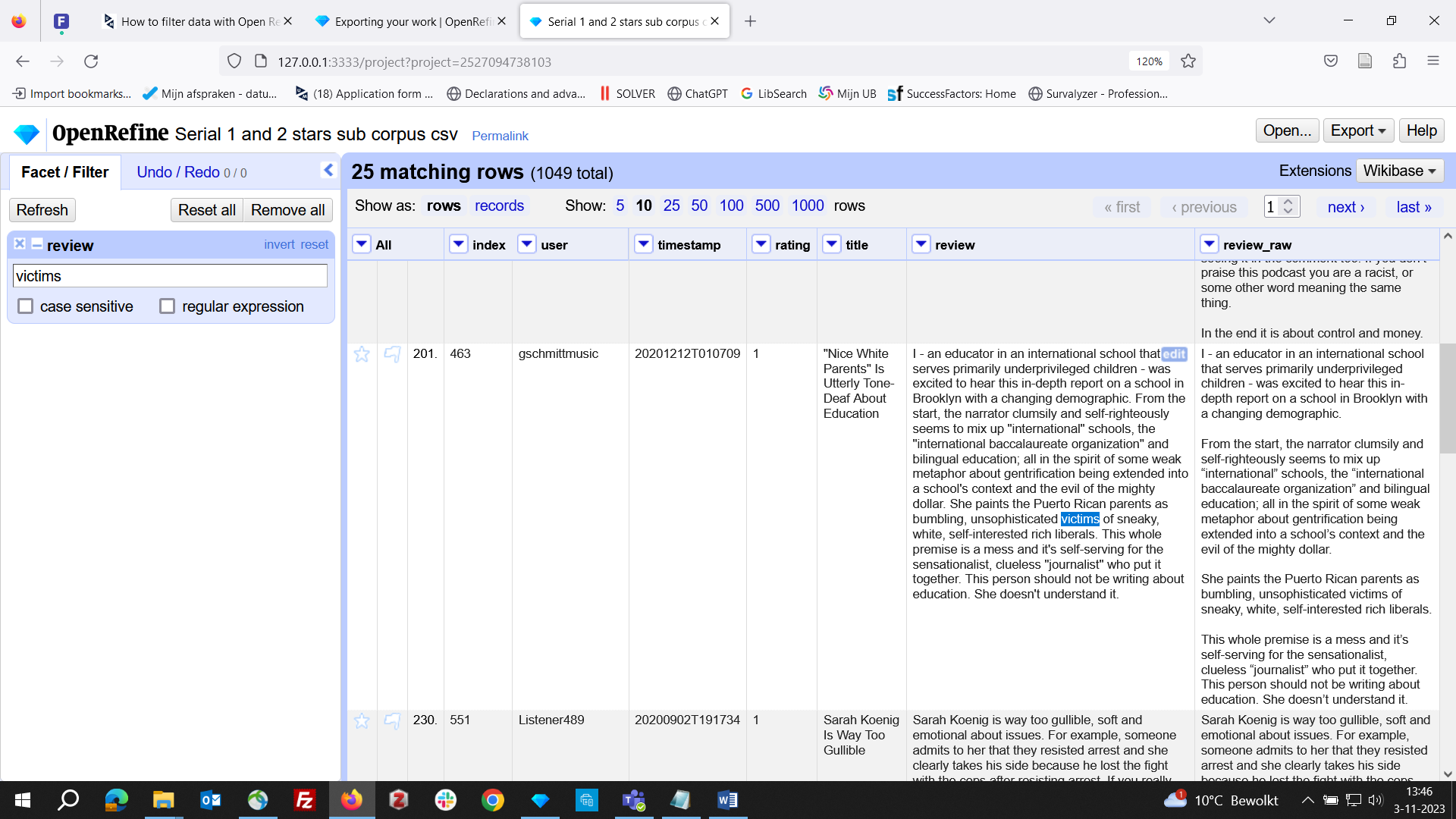1456x819 pixels.
Task: Click the Refresh button in facet panel
Action: click(42, 210)
